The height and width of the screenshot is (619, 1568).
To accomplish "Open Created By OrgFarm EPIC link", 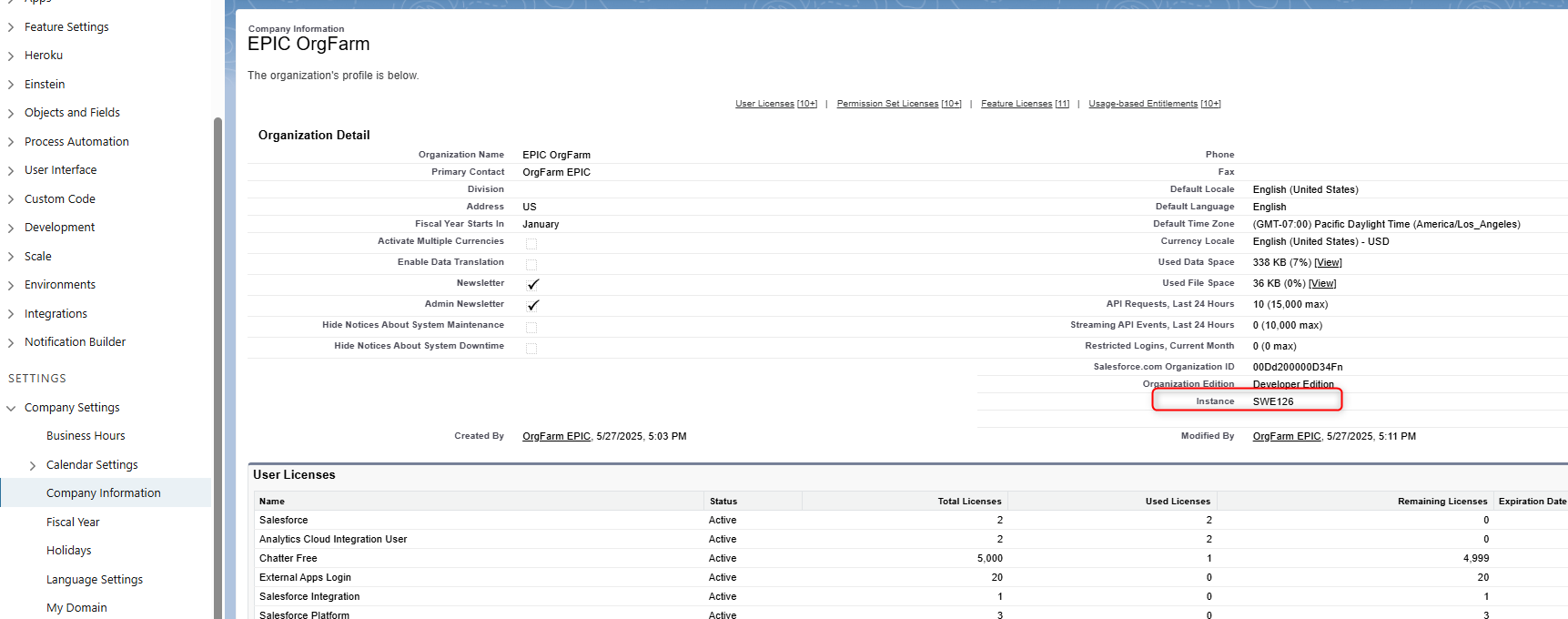I will [x=556, y=437].
